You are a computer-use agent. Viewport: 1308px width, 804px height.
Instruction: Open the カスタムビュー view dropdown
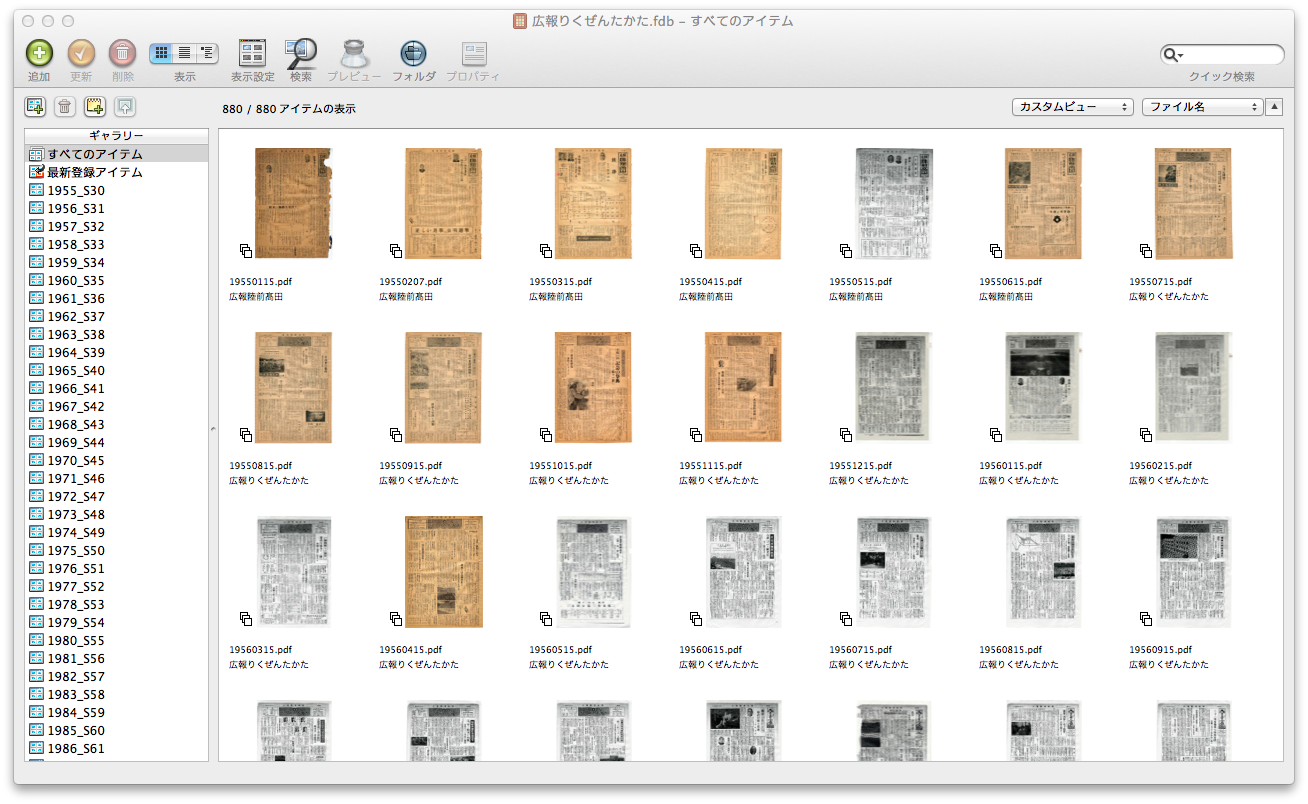(1072, 107)
